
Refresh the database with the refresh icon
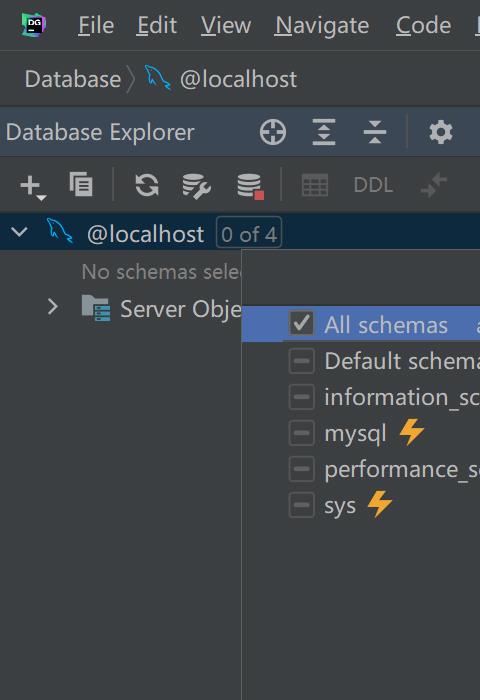click(147, 185)
